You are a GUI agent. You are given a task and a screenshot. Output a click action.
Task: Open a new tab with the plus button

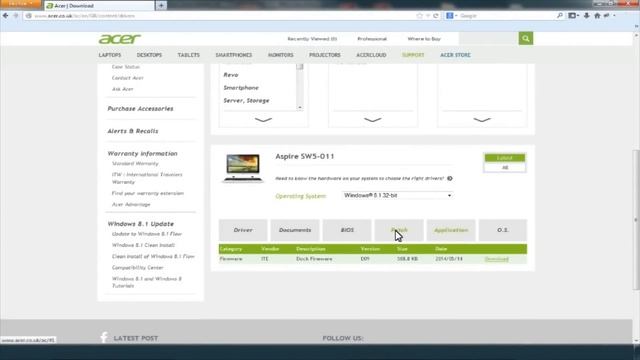click(161, 5)
